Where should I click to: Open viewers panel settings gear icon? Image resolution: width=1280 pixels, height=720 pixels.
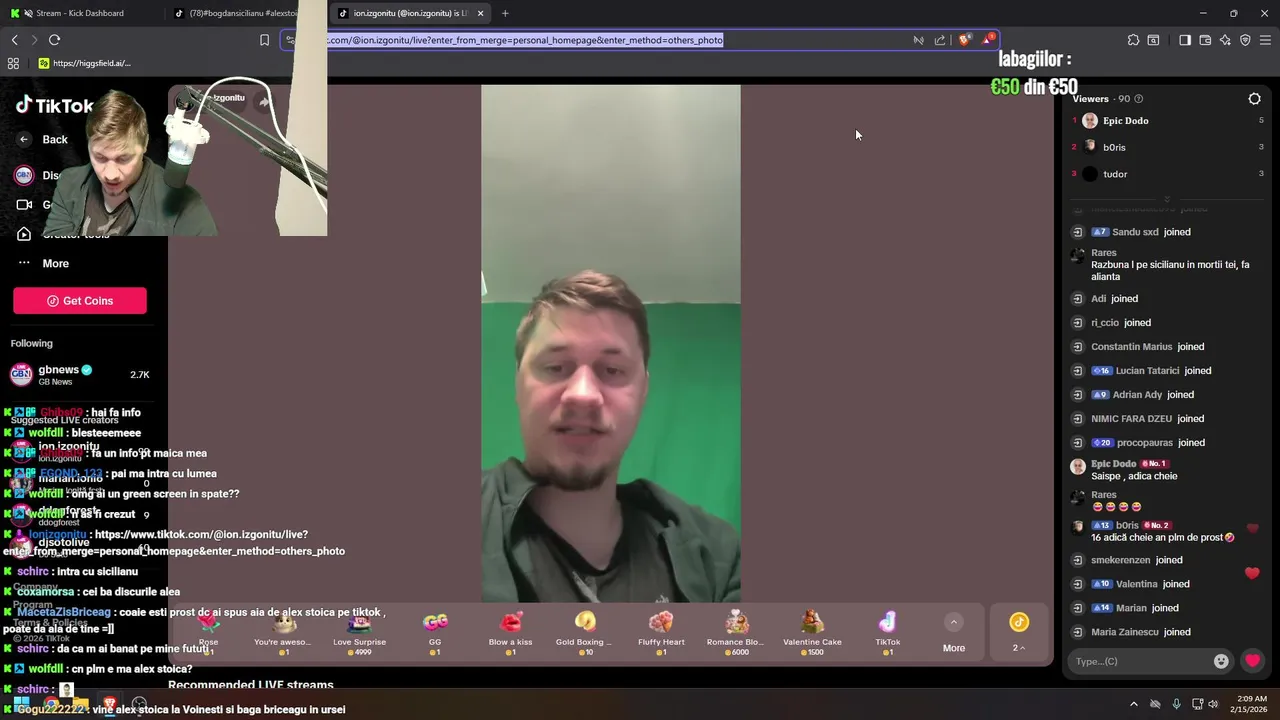pyautogui.click(x=1255, y=99)
